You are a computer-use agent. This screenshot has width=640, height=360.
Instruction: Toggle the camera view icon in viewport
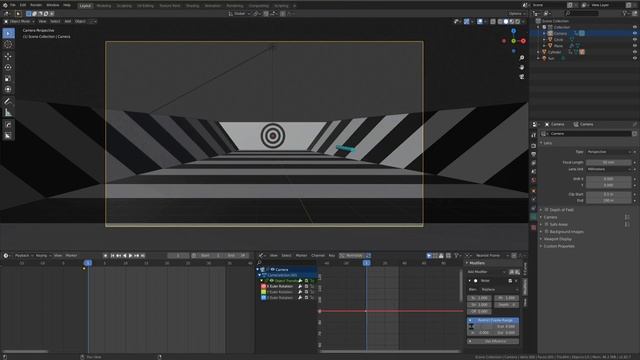[x=522, y=77]
